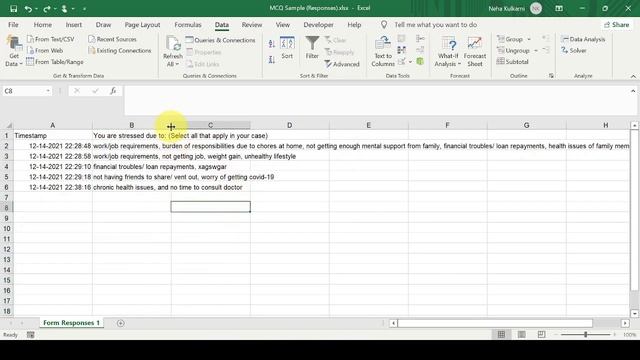Expand the Group dropdown arrow

click(529, 40)
